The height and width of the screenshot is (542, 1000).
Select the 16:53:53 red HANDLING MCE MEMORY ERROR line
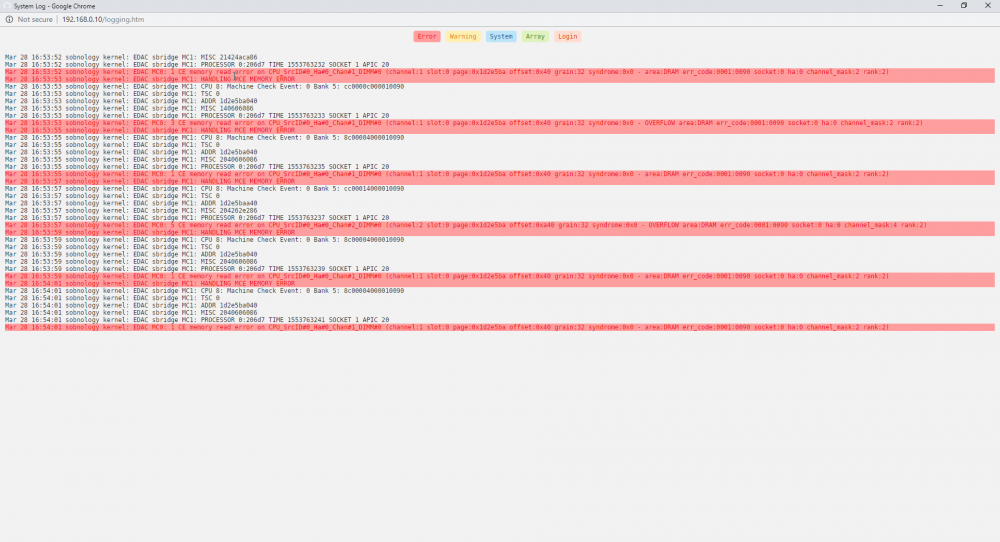[x=499, y=79]
